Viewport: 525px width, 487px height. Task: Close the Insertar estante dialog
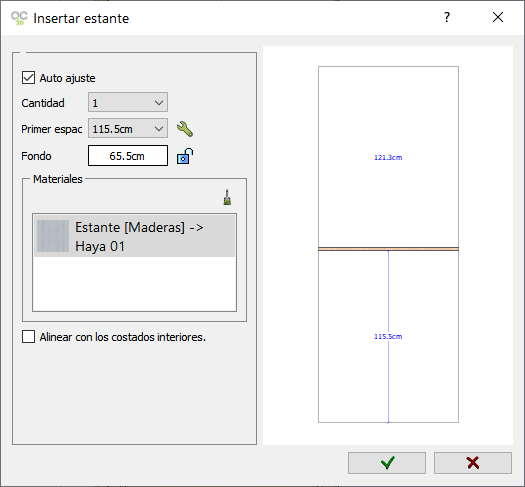click(x=498, y=17)
